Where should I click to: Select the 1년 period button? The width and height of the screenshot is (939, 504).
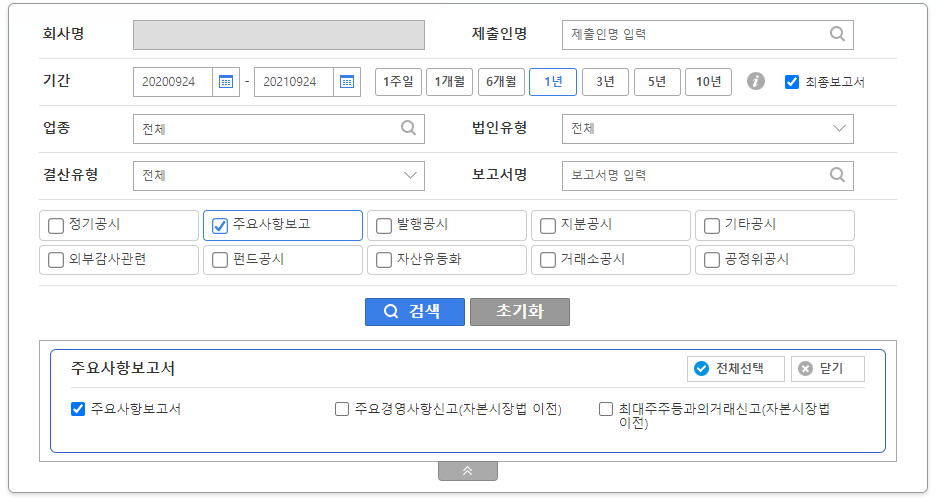click(x=553, y=82)
